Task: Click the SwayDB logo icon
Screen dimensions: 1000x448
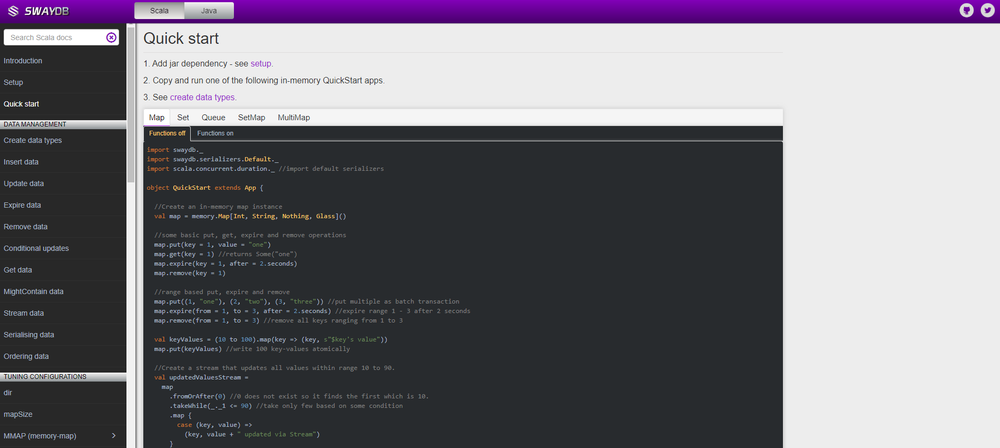Action: click(13, 11)
